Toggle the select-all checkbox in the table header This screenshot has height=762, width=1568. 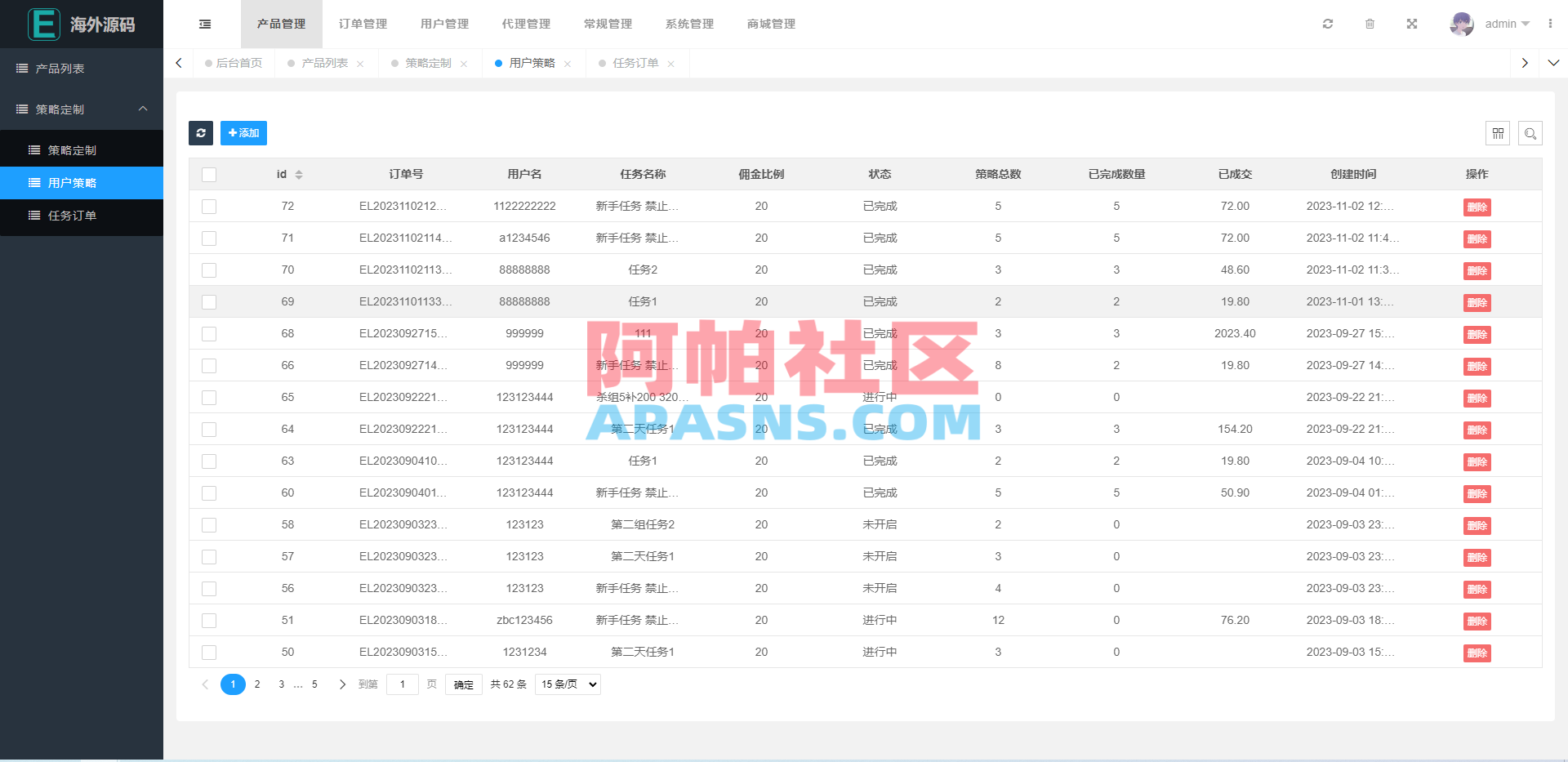209,175
